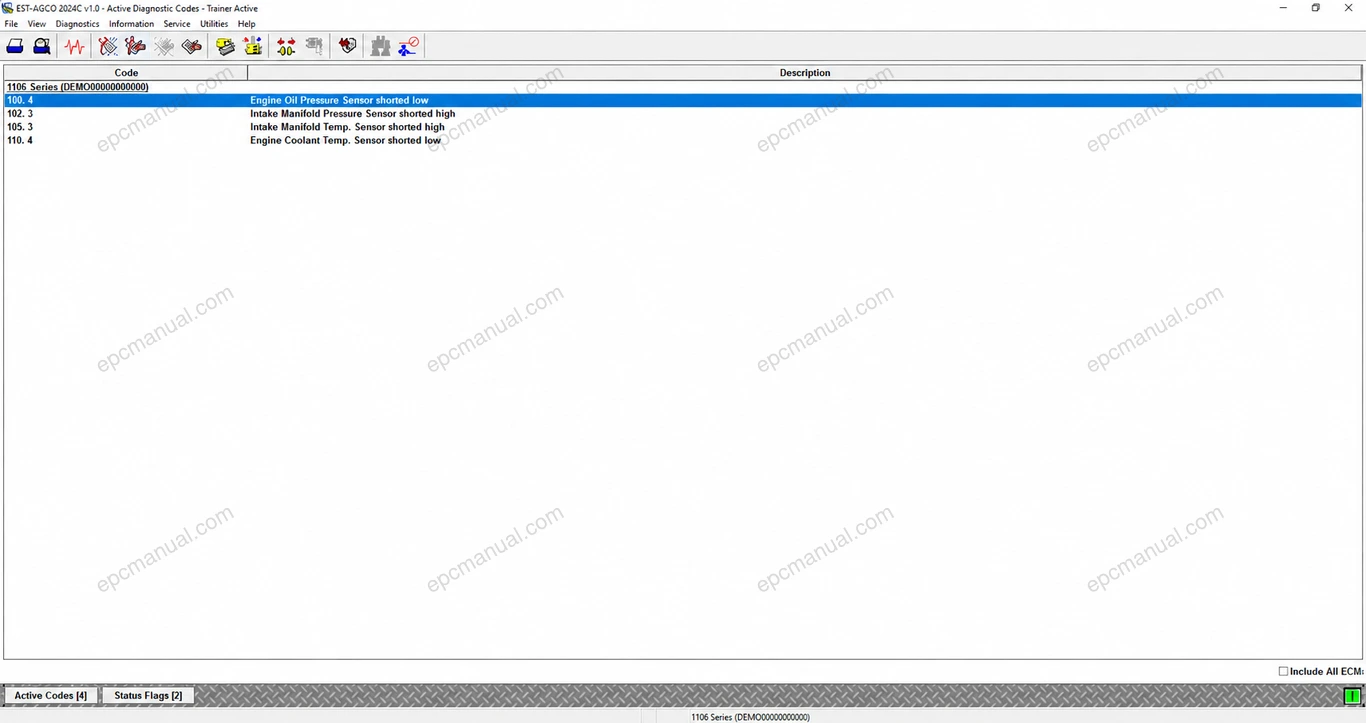1366x723 pixels.
Task: Open the Service menu
Action: tap(177, 24)
